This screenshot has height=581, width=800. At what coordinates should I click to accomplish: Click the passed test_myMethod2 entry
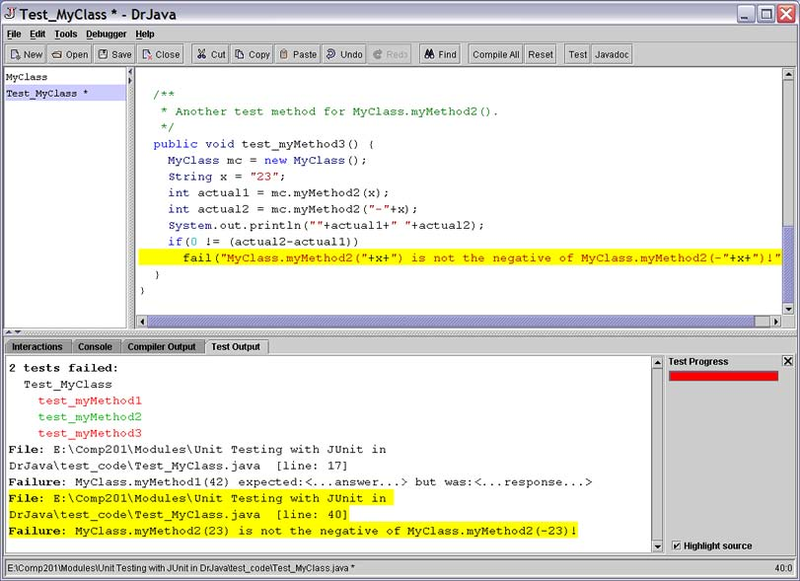[x=90, y=417]
